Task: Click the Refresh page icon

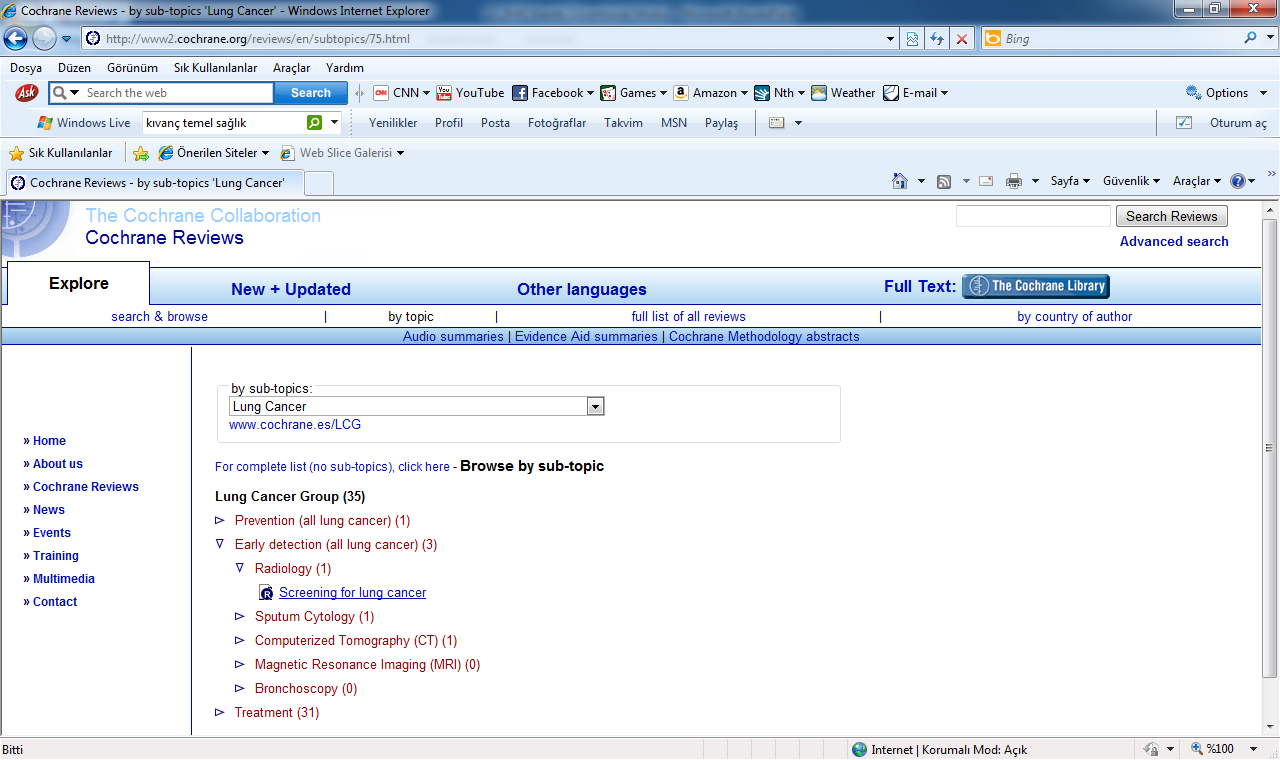Action: 937,39
